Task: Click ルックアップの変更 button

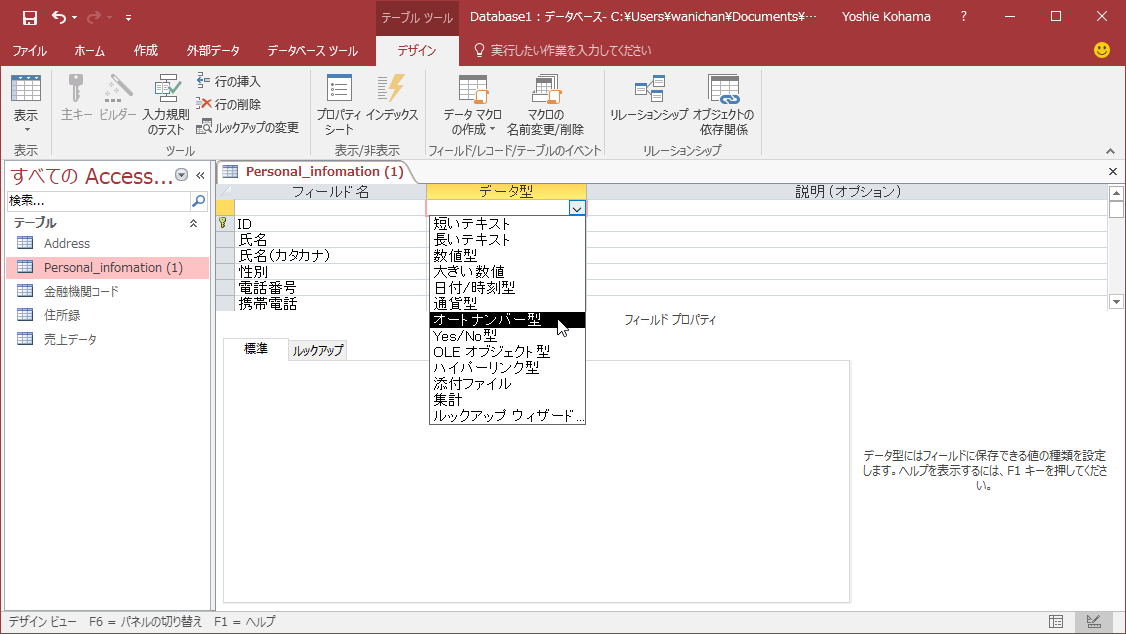Action: click(x=248, y=127)
